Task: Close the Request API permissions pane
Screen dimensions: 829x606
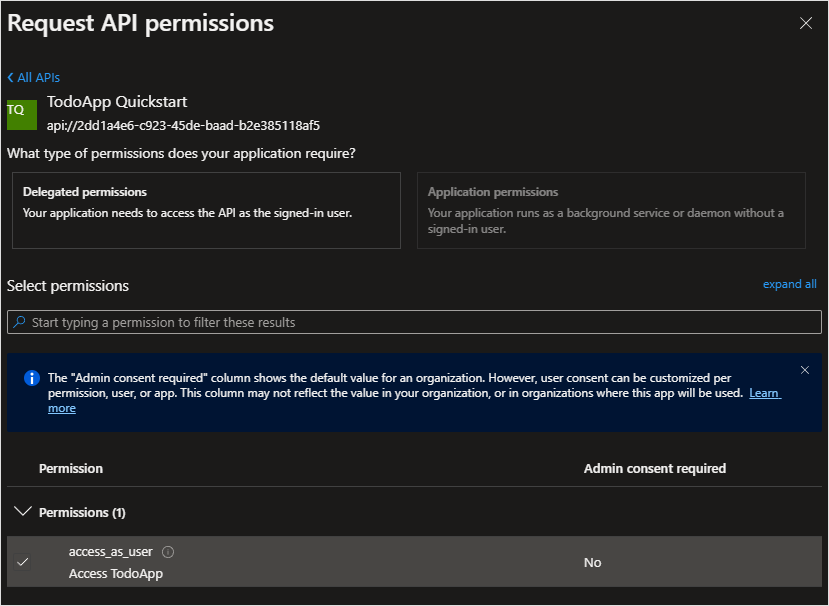Action: (806, 23)
